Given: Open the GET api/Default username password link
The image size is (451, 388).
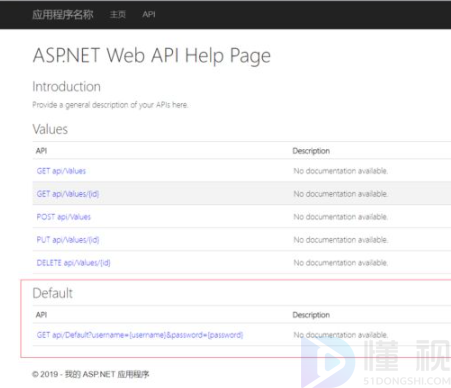Looking at the screenshot, I should tap(140, 335).
